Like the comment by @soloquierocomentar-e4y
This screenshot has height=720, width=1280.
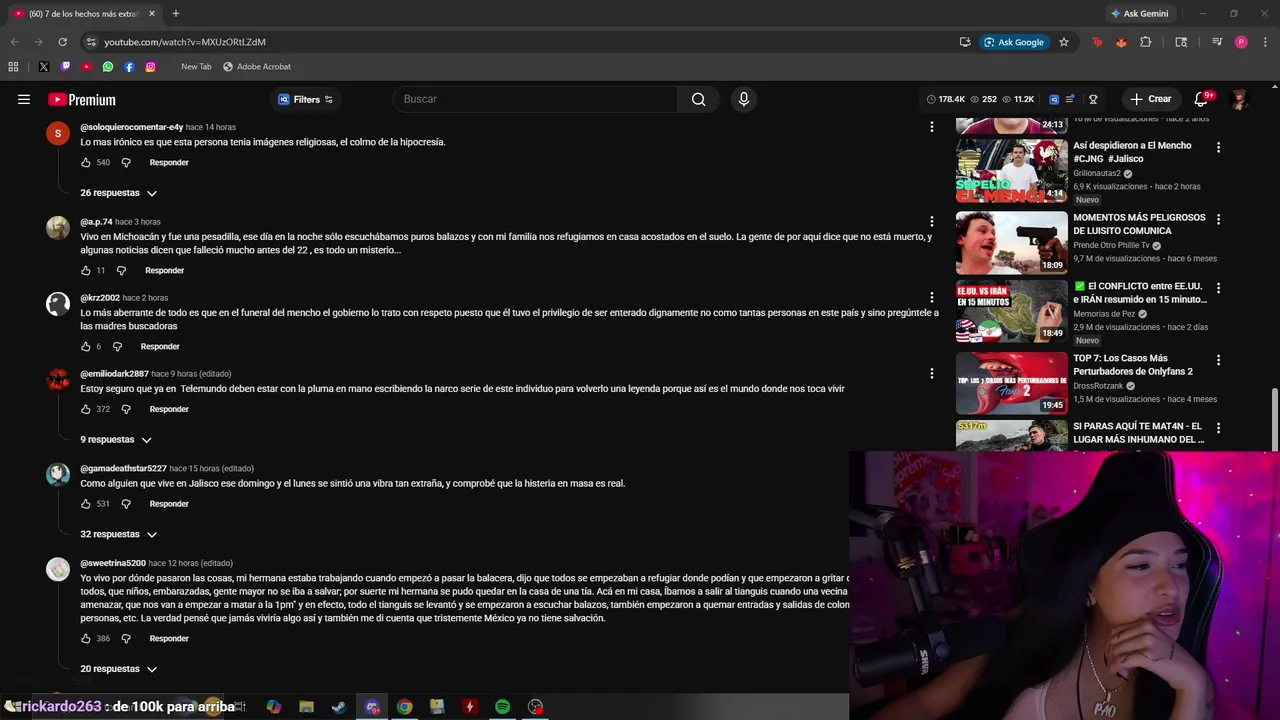tap(86, 162)
